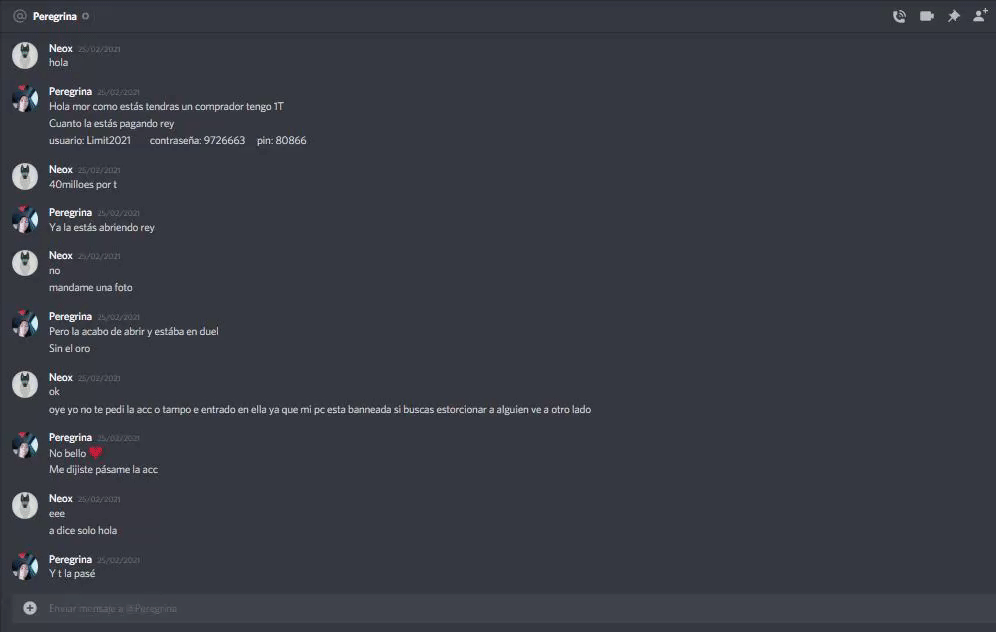
Task: Add friends to this DM
Action: (980, 16)
